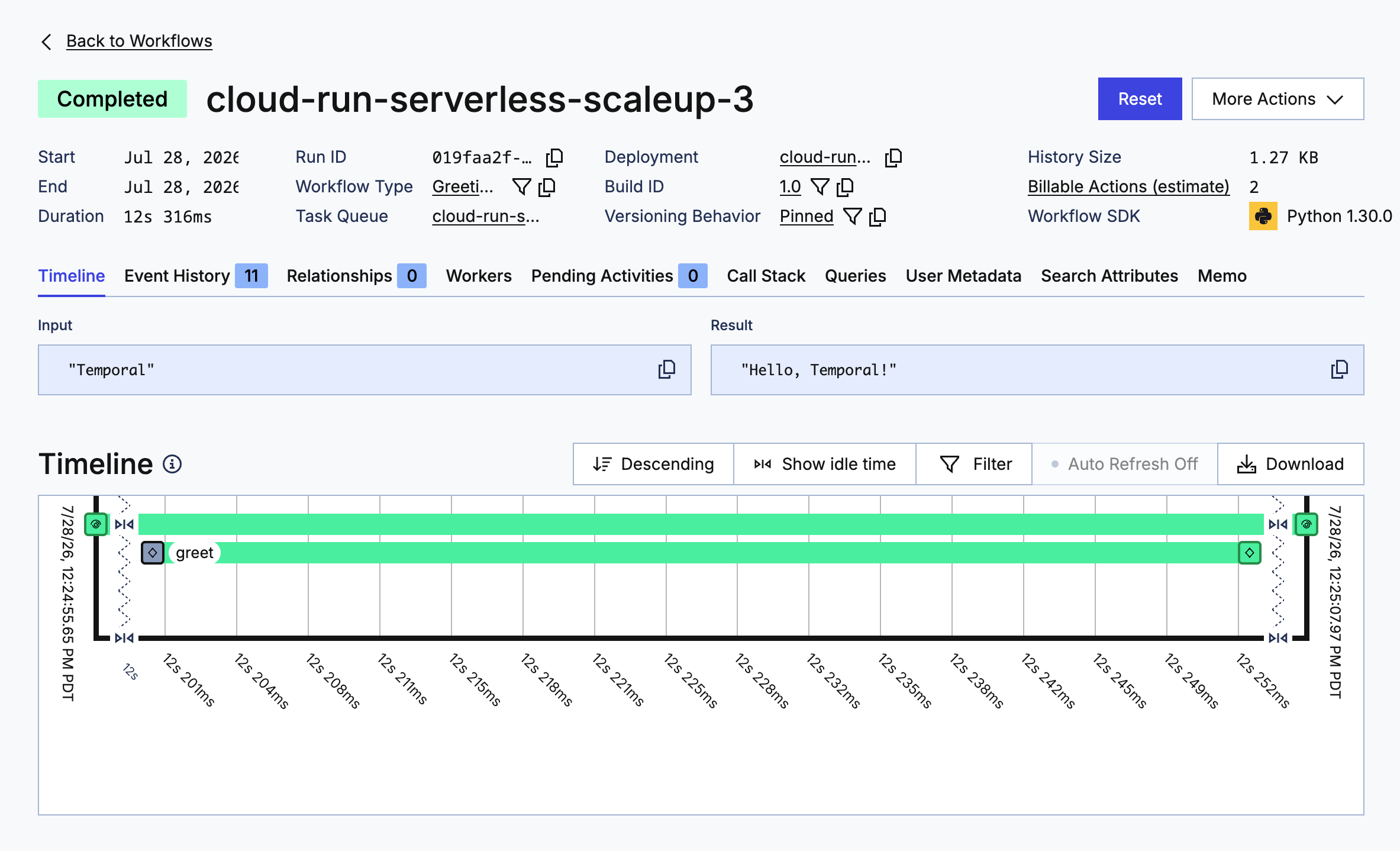Filter by Build ID 1.0
1400x851 pixels.
pyautogui.click(x=820, y=187)
